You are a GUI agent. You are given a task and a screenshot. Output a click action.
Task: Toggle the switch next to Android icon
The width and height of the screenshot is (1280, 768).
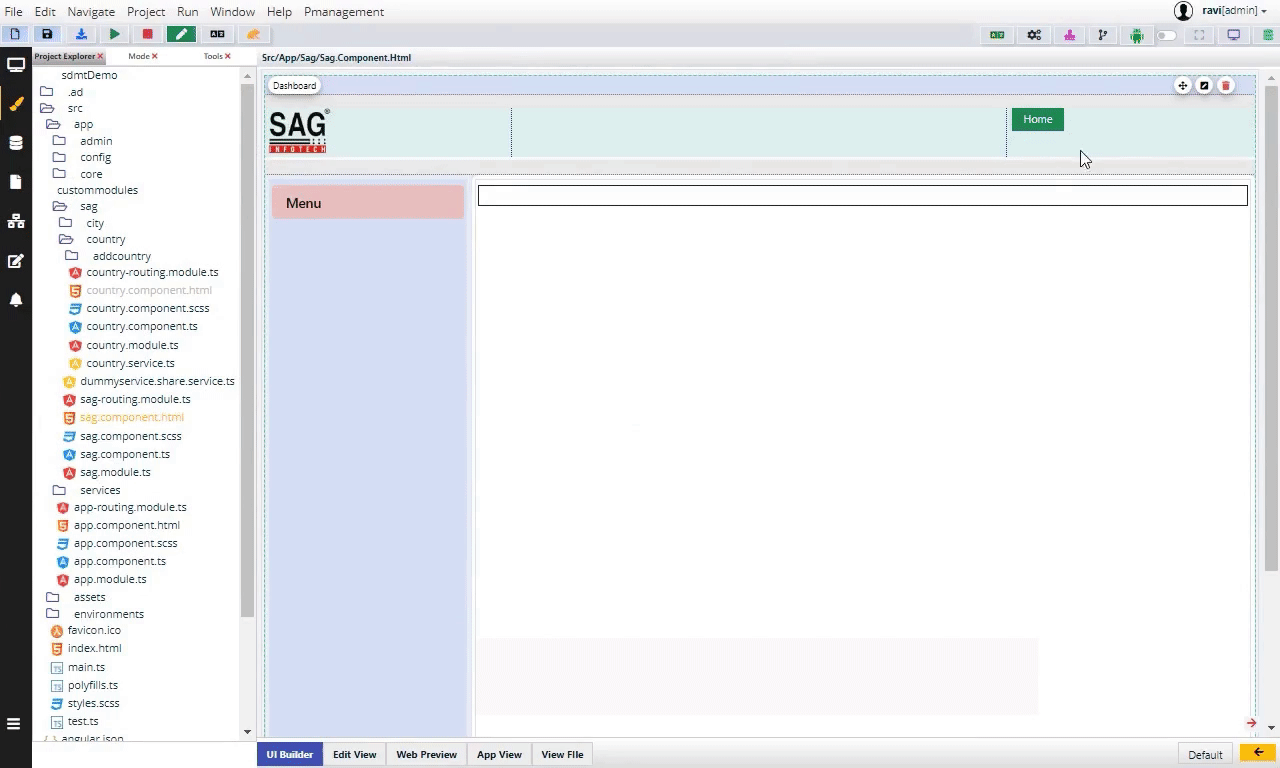[x=1166, y=35]
